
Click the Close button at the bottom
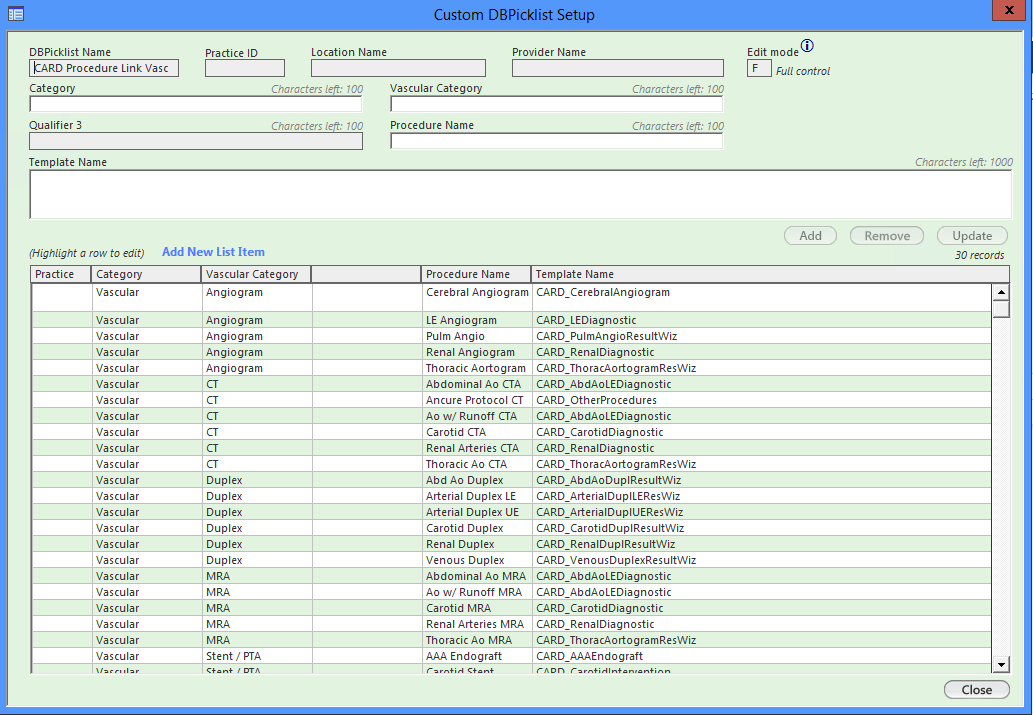click(x=976, y=689)
